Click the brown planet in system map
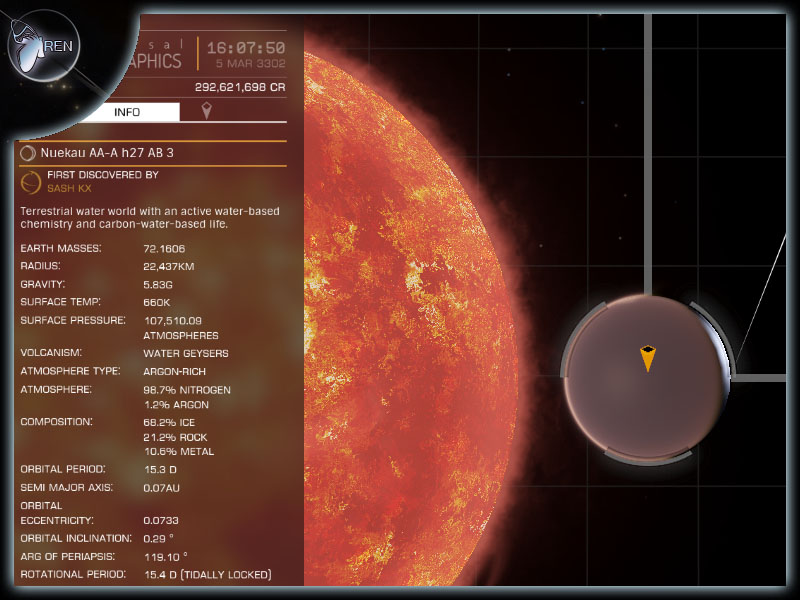 [x=647, y=379]
